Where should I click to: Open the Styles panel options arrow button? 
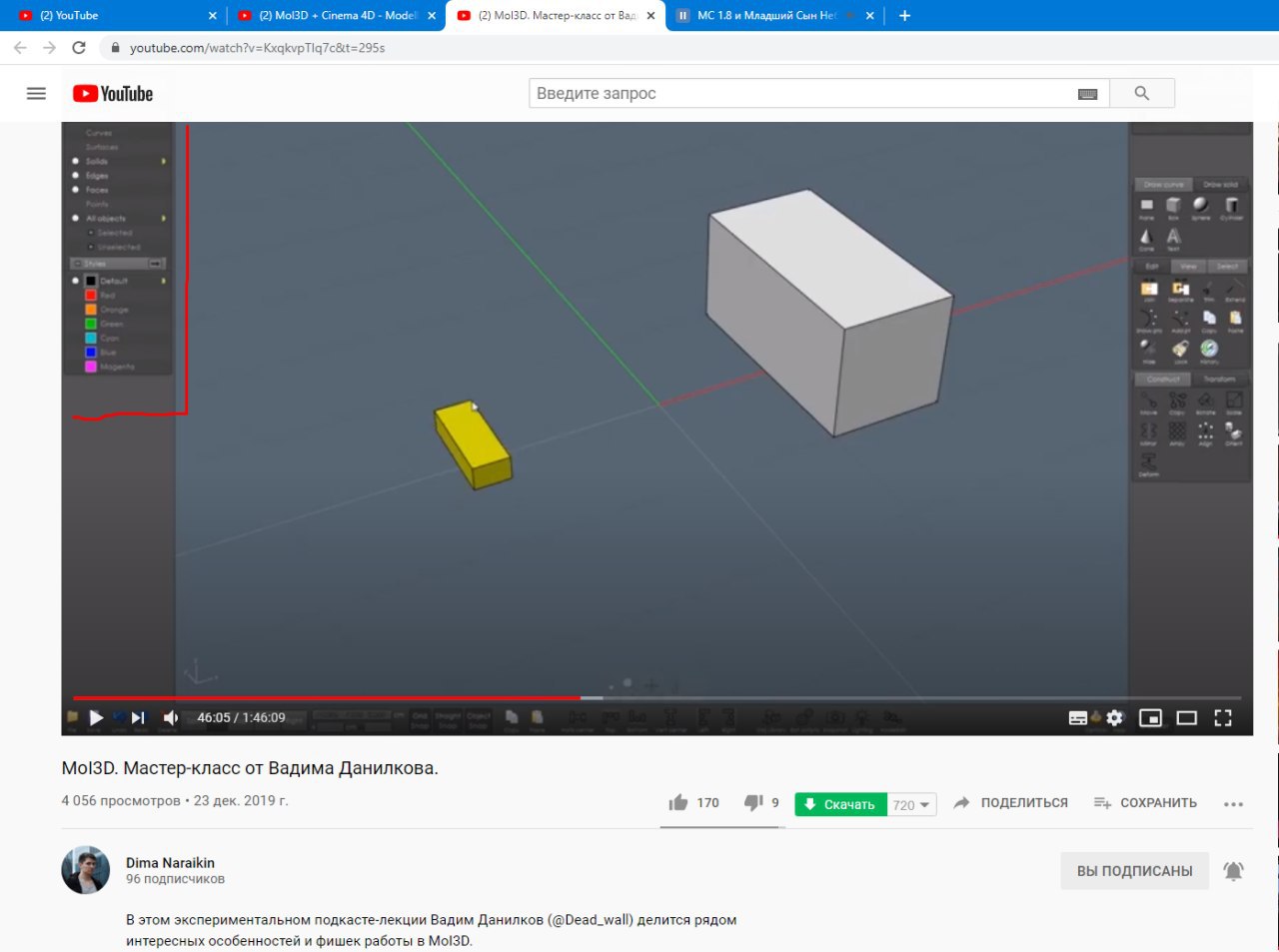click(x=156, y=264)
